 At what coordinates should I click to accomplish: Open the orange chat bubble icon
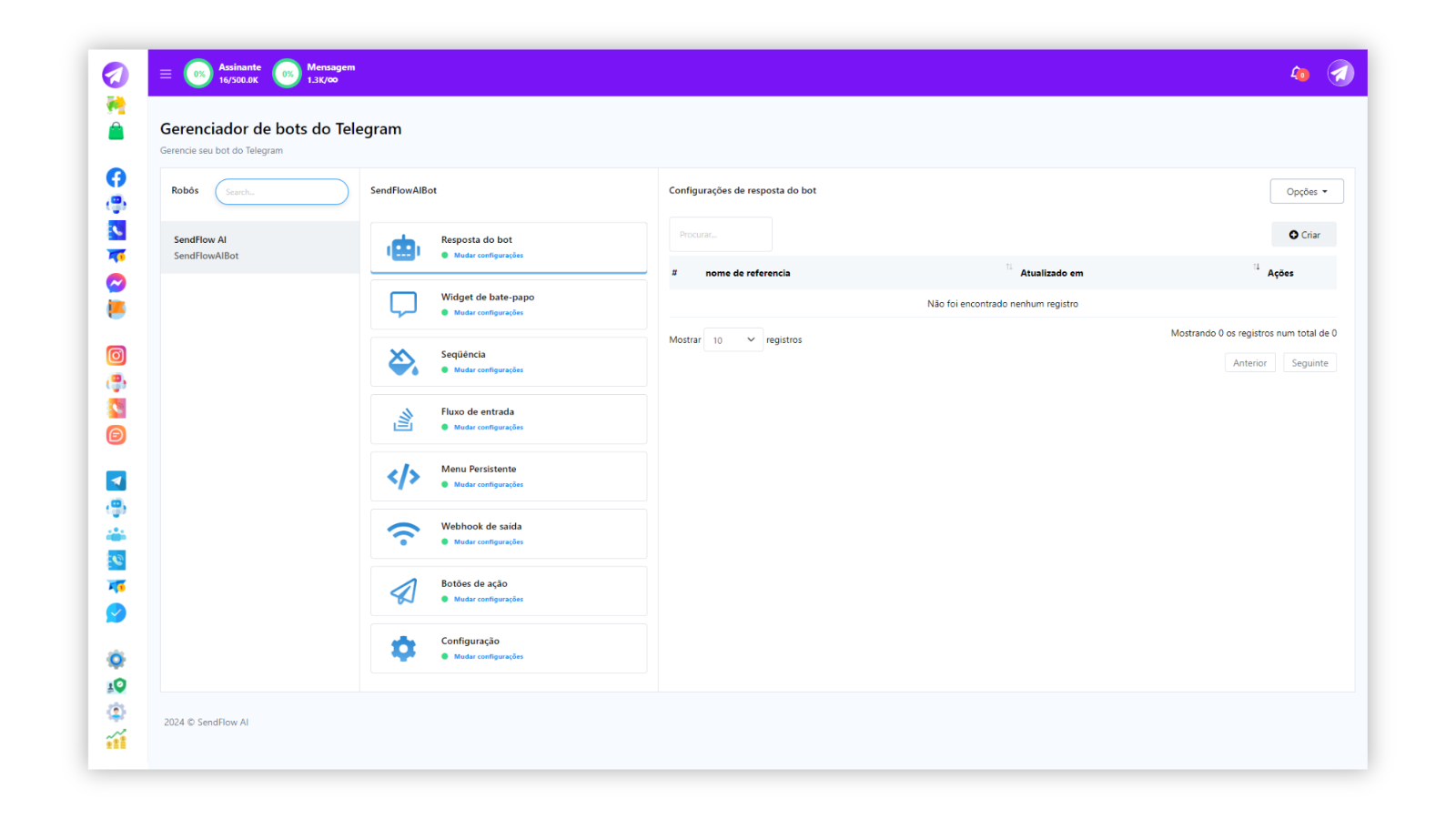click(116, 435)
